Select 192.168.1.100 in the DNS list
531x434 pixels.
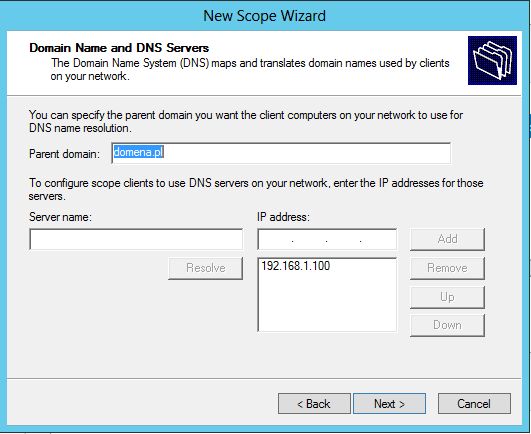tap(296, 266)
